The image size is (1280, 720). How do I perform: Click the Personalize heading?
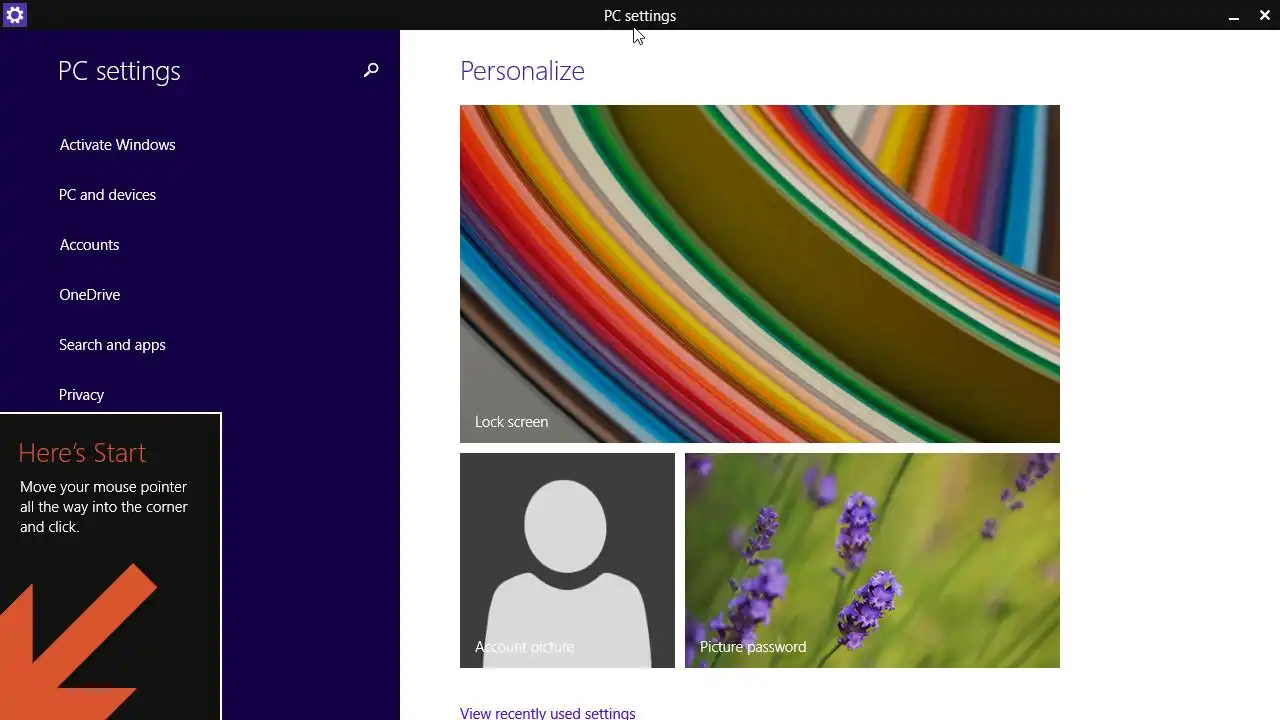click(522, 71)
